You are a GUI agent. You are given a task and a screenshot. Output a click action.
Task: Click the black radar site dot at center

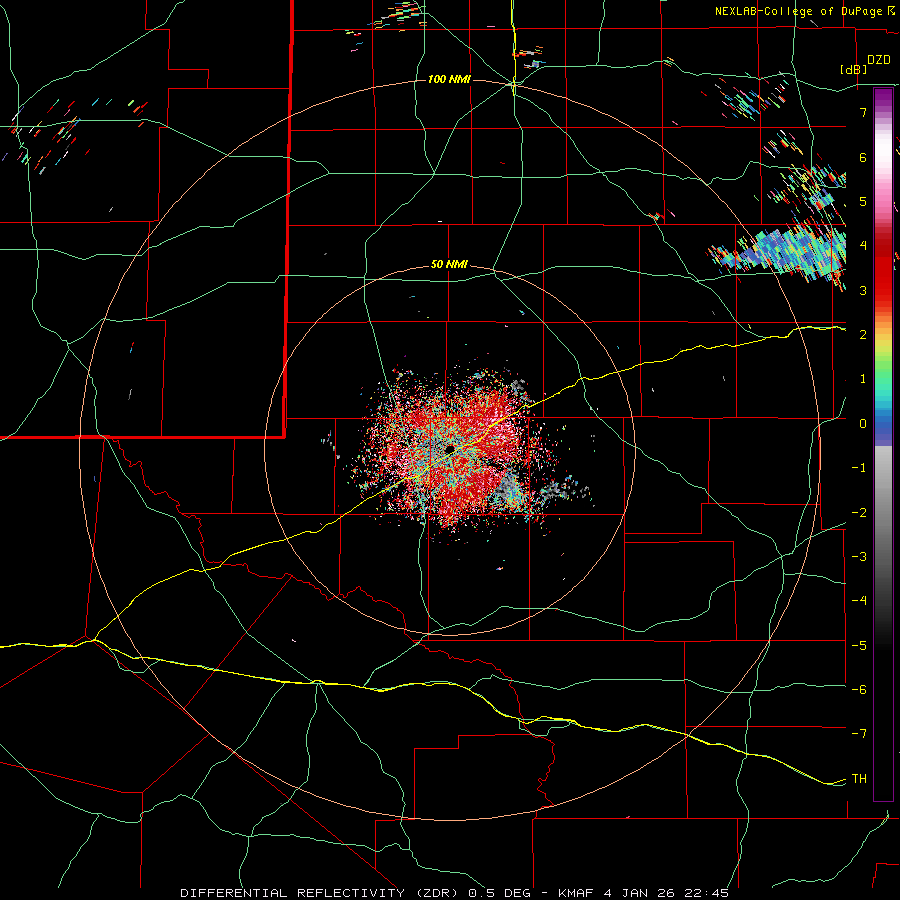(450, 448)
